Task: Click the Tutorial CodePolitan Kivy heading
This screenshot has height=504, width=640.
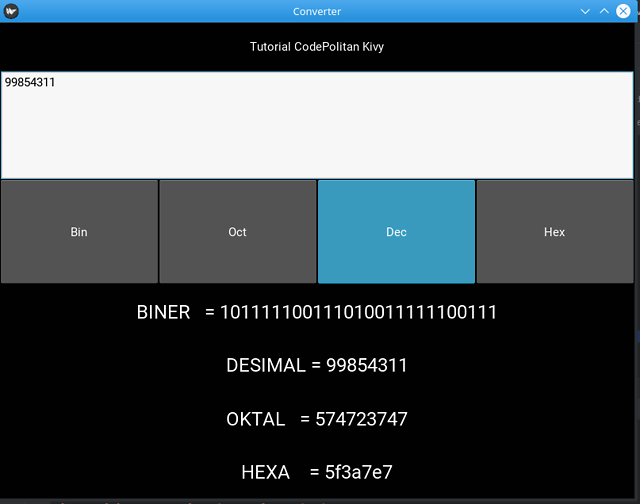Action: pos(317,47)
